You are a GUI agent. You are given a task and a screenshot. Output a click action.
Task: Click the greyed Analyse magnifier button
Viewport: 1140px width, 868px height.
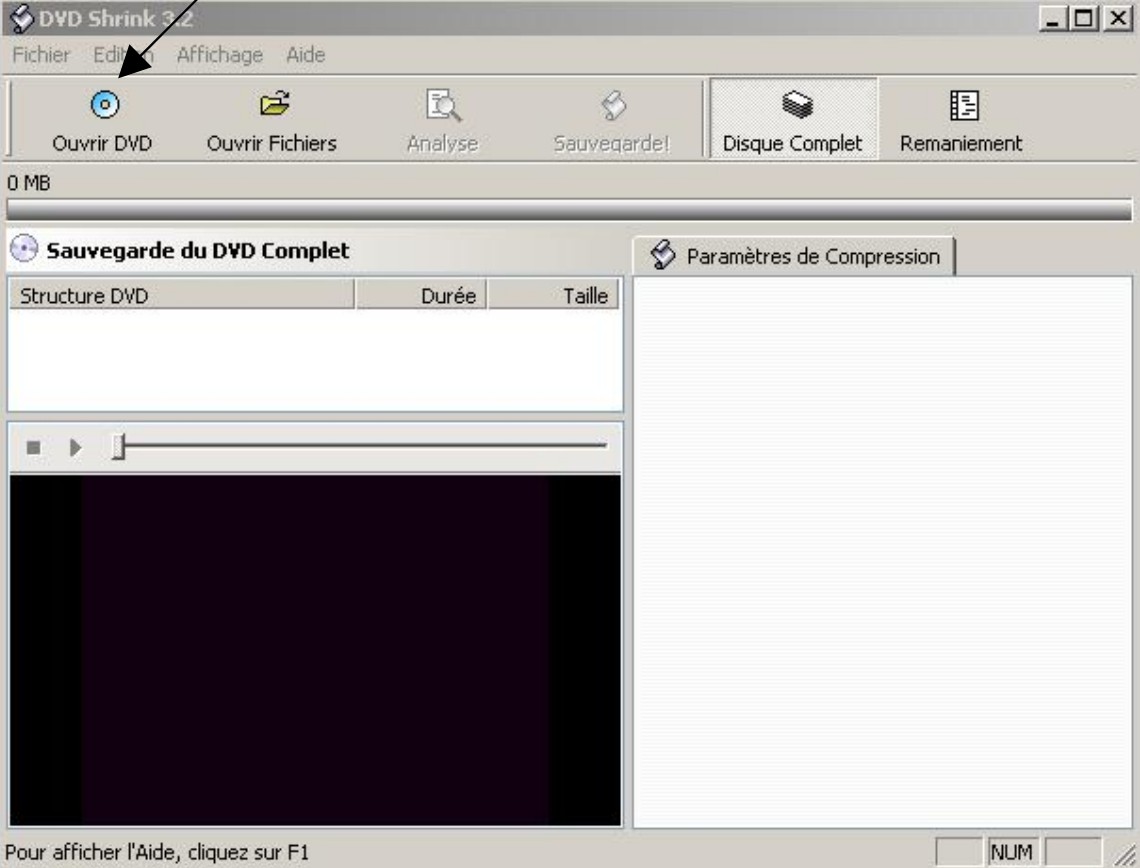pyautogui.click(x=442, y=120)
